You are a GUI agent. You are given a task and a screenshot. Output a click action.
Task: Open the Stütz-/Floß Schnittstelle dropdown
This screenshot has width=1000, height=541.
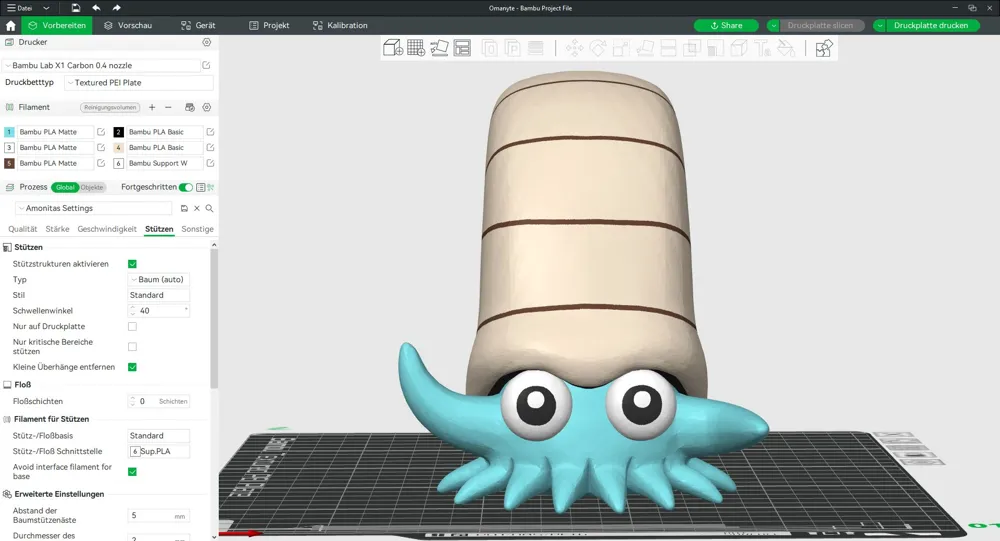click(159, 451)
